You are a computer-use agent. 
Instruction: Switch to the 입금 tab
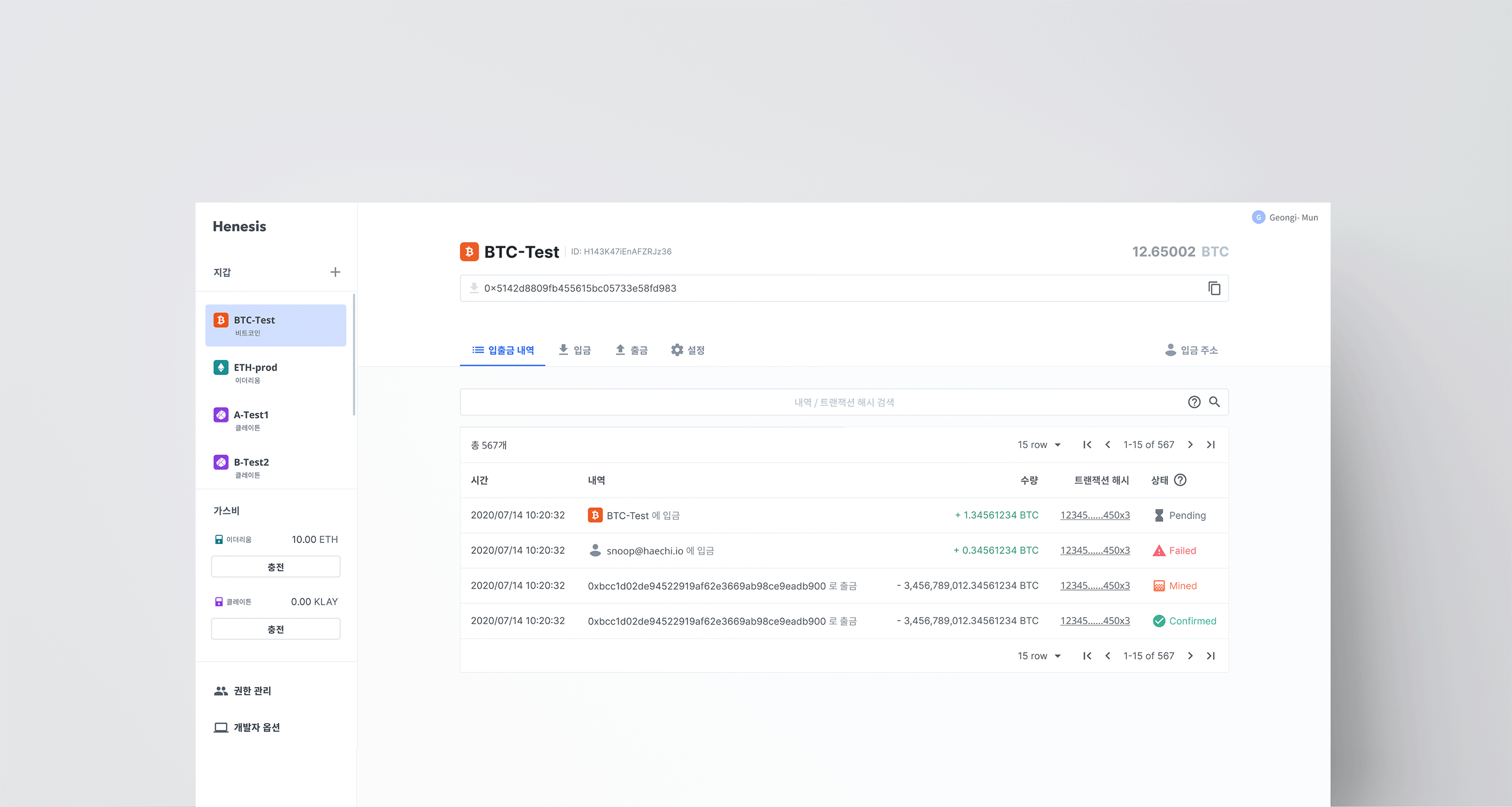click(x=574, y=350)
